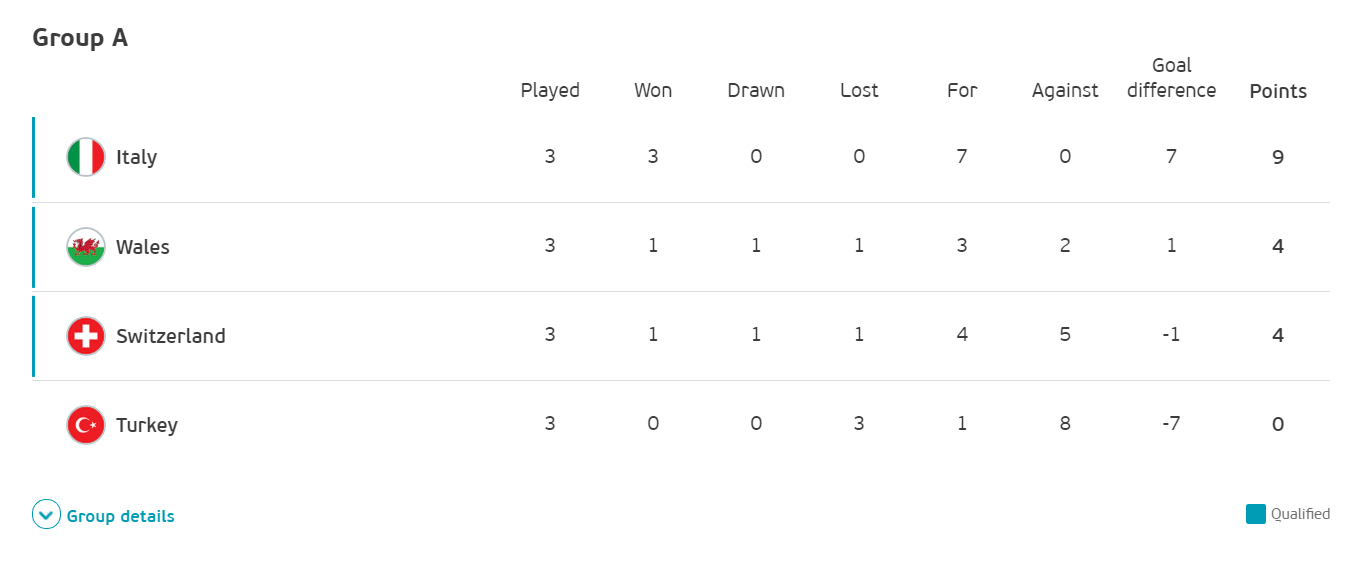Click the Qualified legend color swatch
Viewport: 1356px width, 561px height.
pyautogui.click(x=1256, y=514)
